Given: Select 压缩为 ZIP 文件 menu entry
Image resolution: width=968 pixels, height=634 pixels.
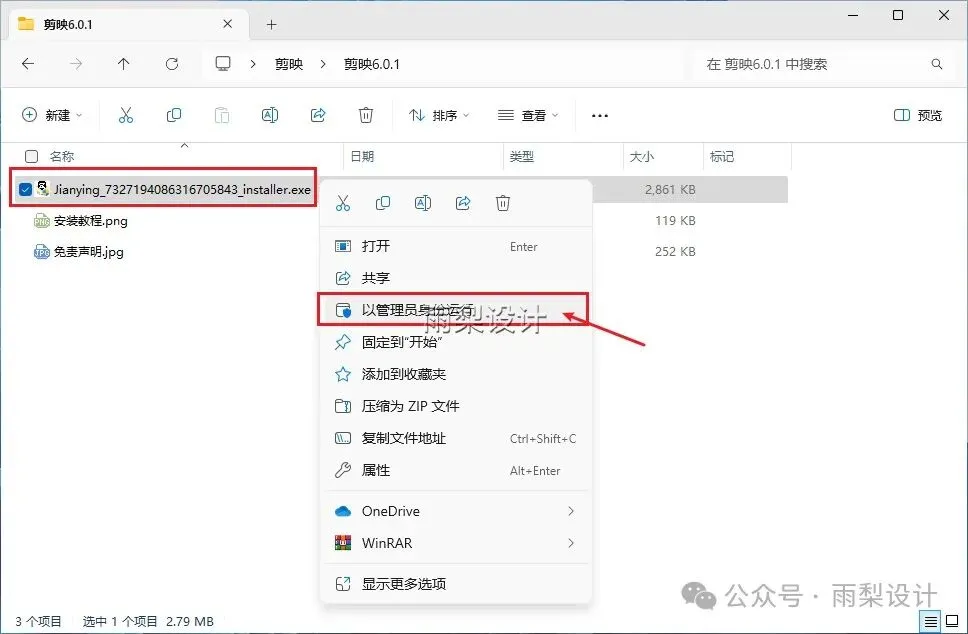Looking at the screenshot, I should pos(456,406).
